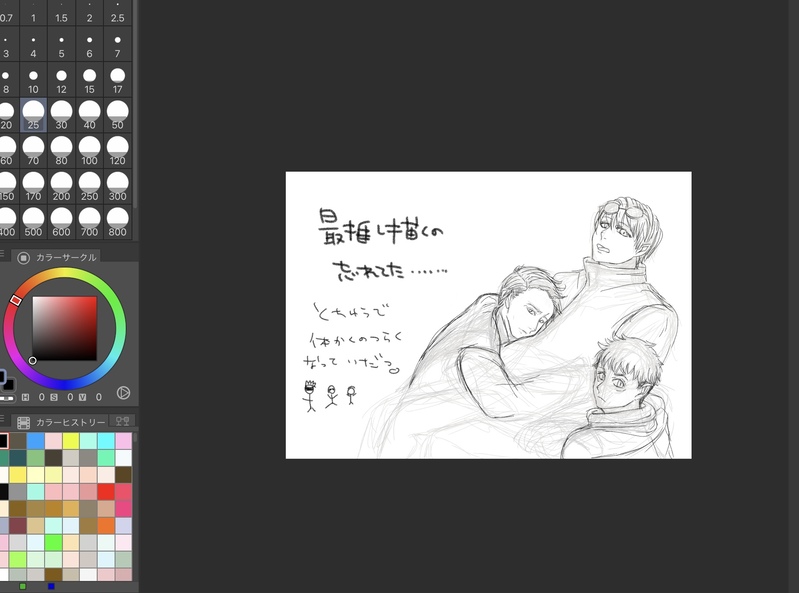Click the S value field

(70, 397)
